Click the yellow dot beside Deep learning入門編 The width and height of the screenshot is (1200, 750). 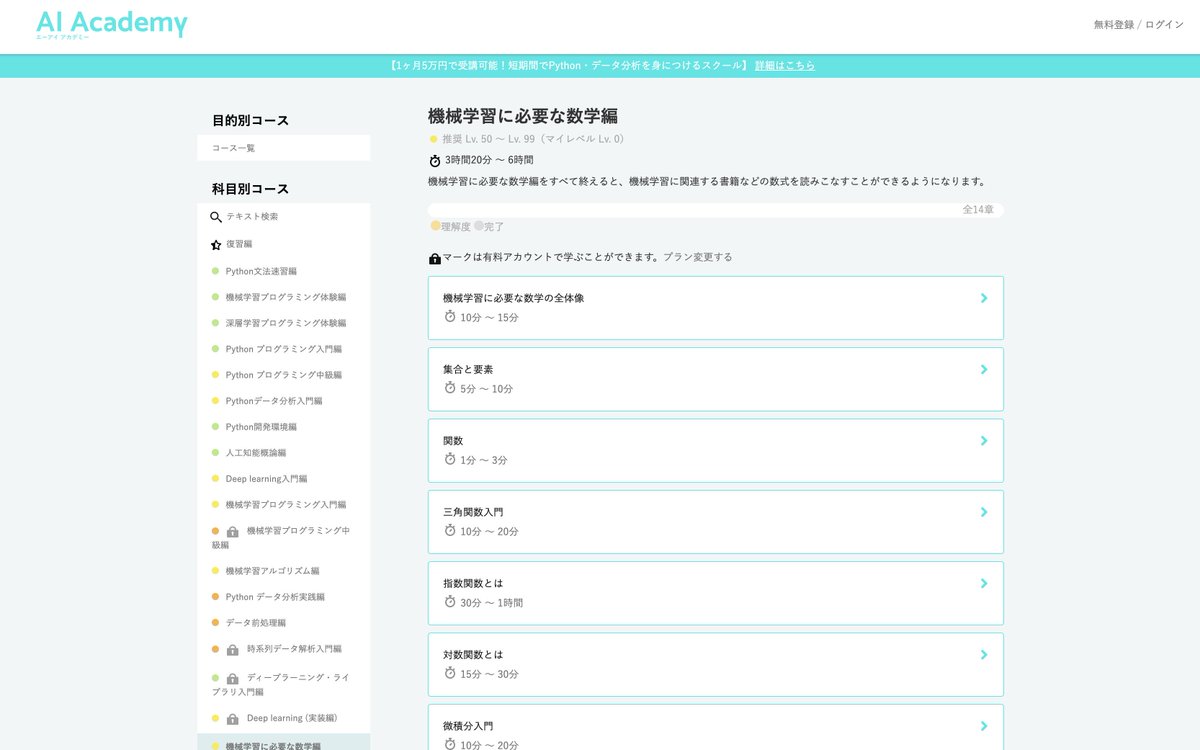pos(215,479)
